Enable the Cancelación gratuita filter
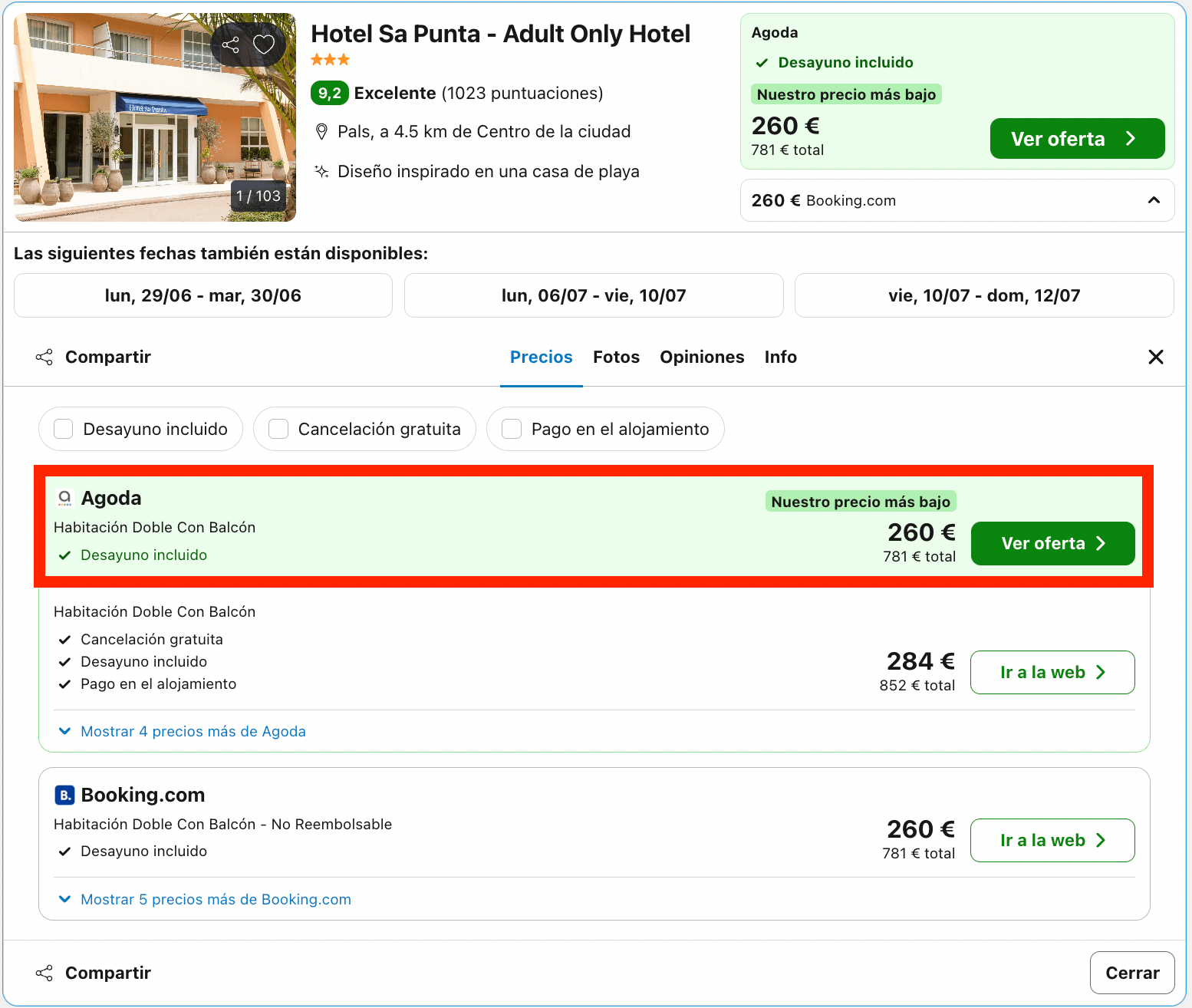 click(278, 429)
